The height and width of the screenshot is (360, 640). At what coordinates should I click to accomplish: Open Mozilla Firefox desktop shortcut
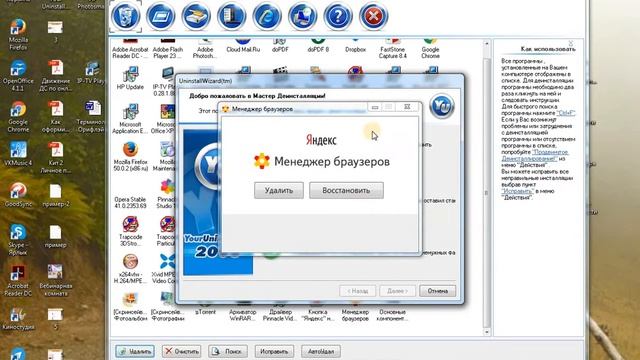[18, 35]
